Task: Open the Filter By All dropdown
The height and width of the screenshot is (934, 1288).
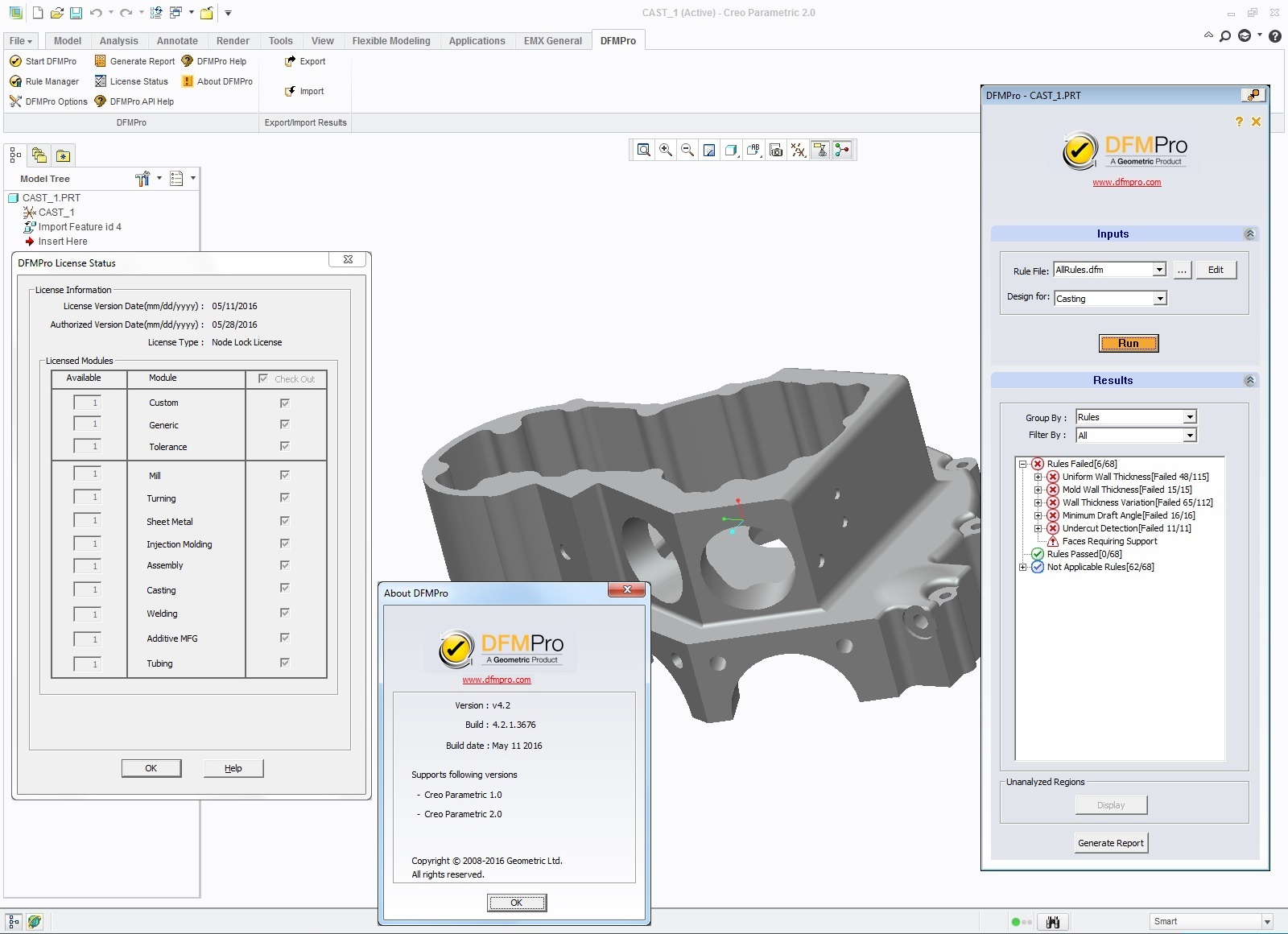Action: coord(1190,436)
